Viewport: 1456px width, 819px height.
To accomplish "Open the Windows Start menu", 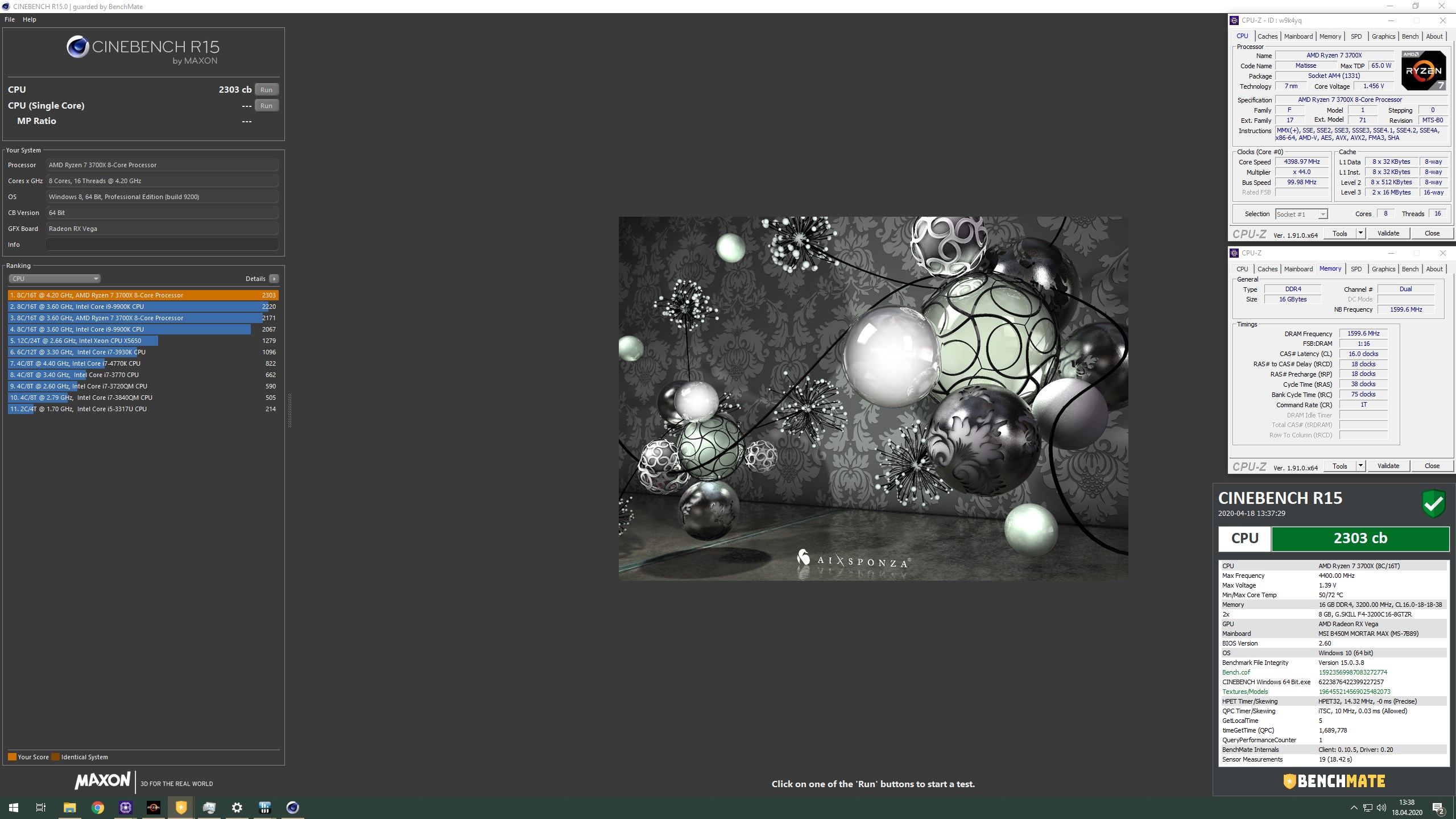I will tap(14, 808).
